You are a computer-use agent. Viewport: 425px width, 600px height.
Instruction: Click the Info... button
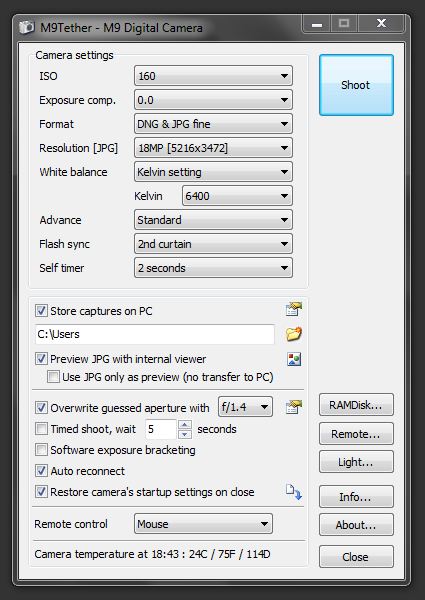(x=356, y=496)
